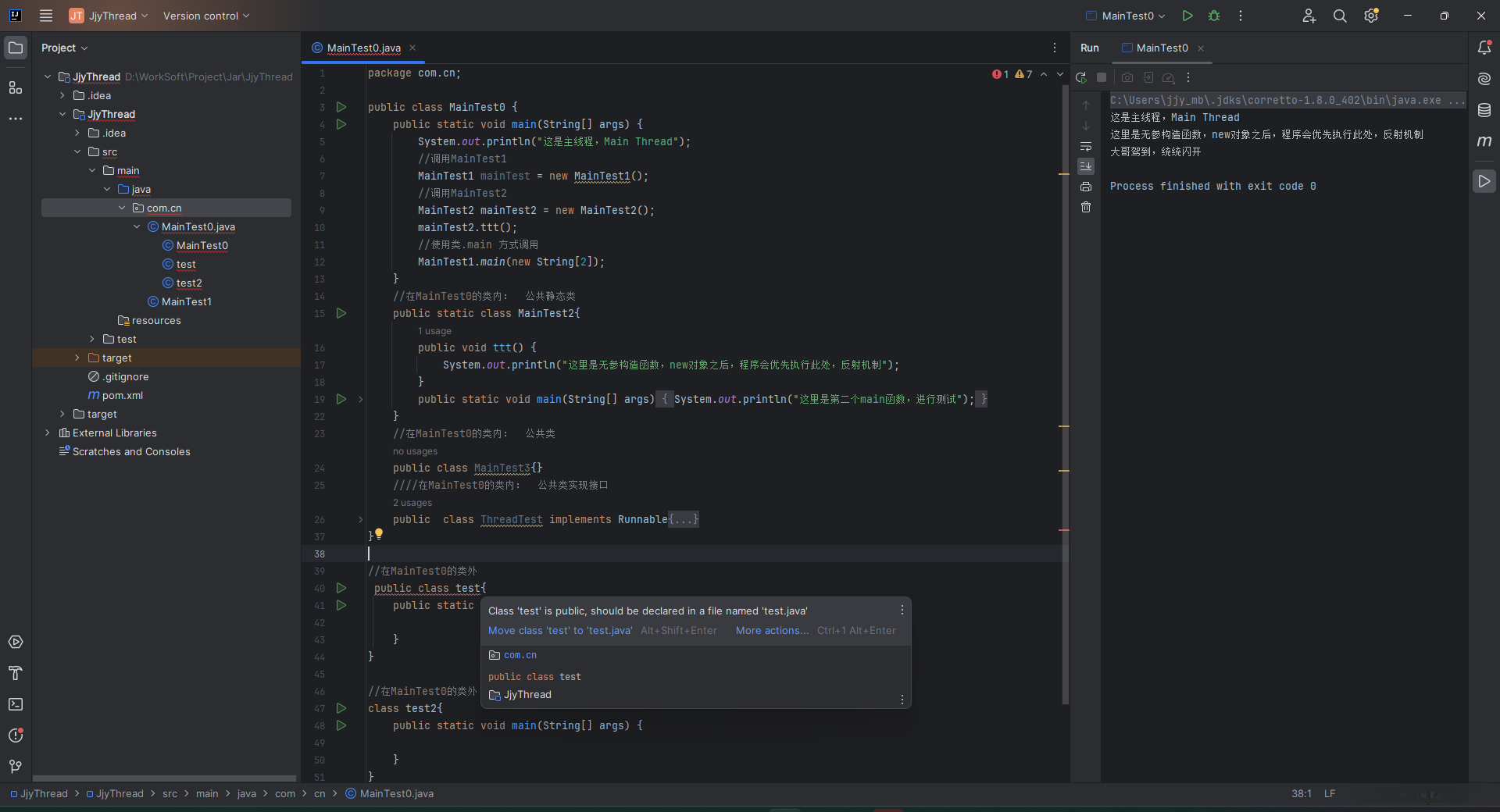Open the Terminal tool window
1500x812 pixels.
click(16, 704)
